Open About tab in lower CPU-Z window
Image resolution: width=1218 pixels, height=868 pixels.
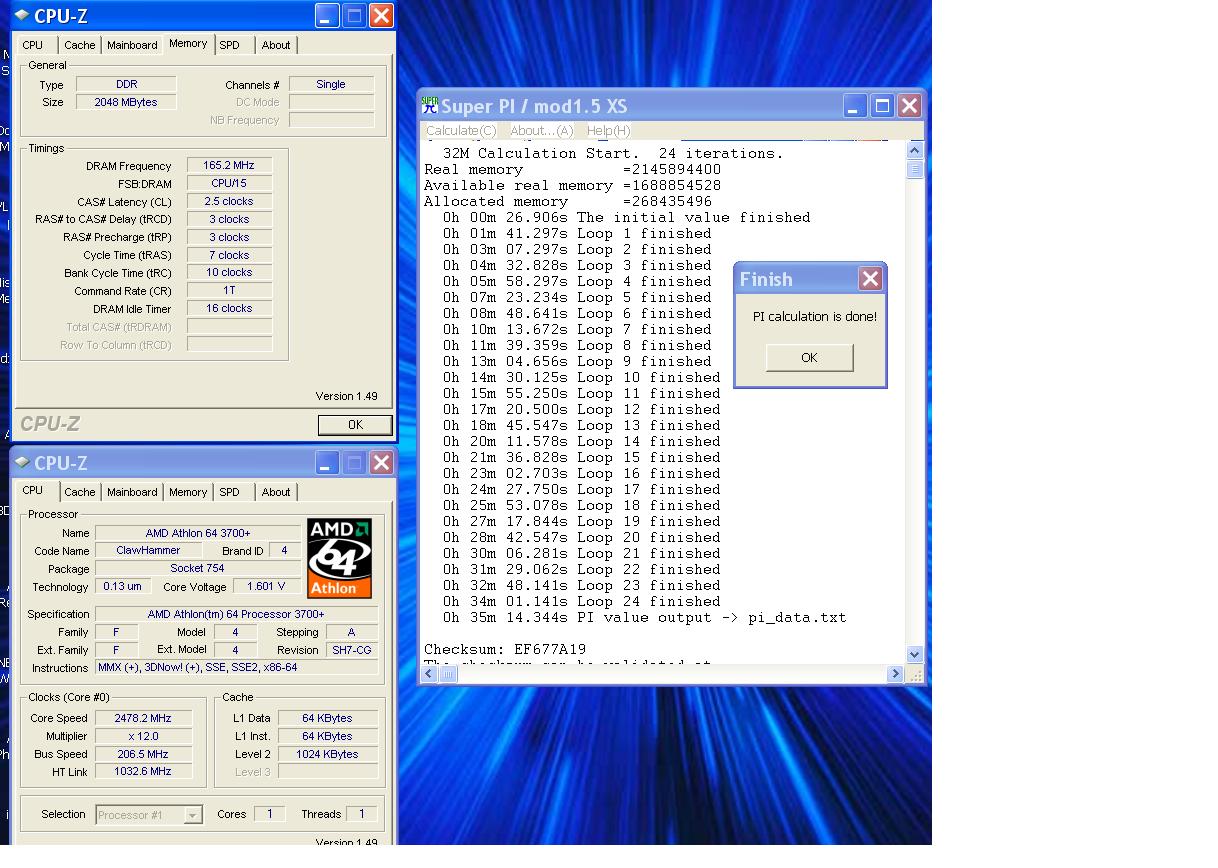(276, 492)
